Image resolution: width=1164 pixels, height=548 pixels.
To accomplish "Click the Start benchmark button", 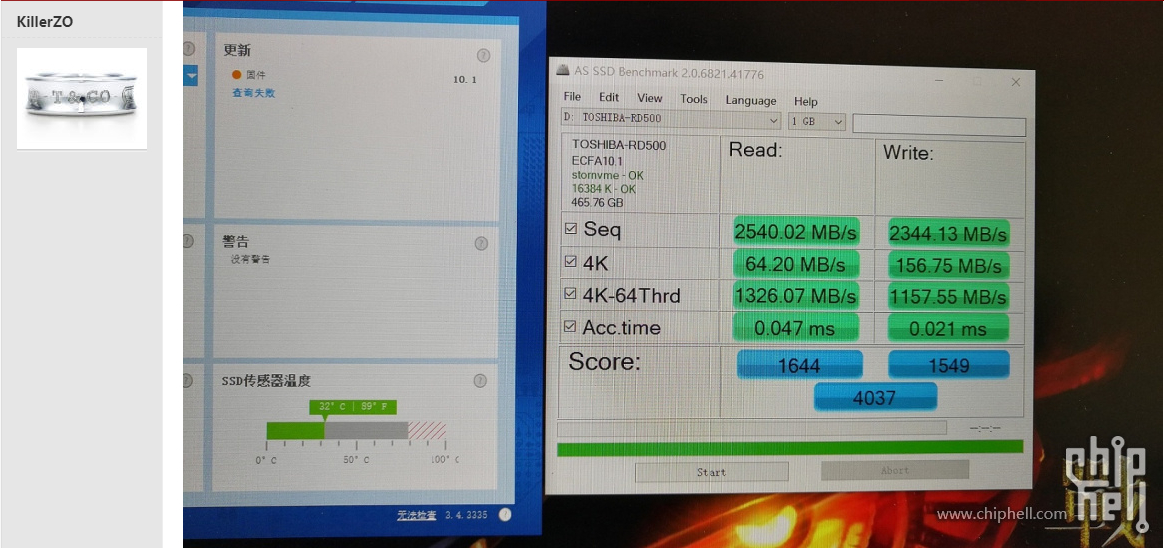I will pyautogui.click(x=711, y=472).
